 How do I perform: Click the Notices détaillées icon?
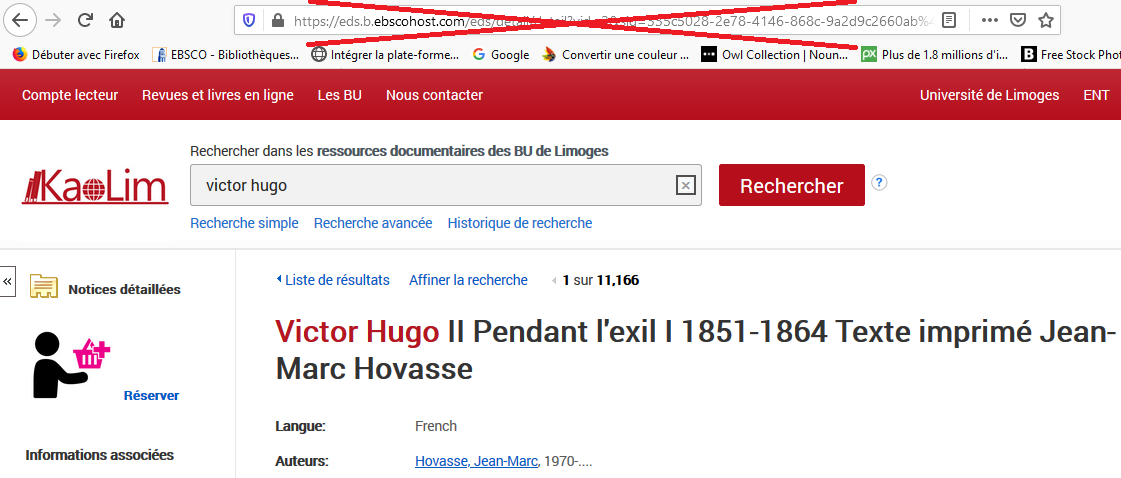tap(43, 288)
